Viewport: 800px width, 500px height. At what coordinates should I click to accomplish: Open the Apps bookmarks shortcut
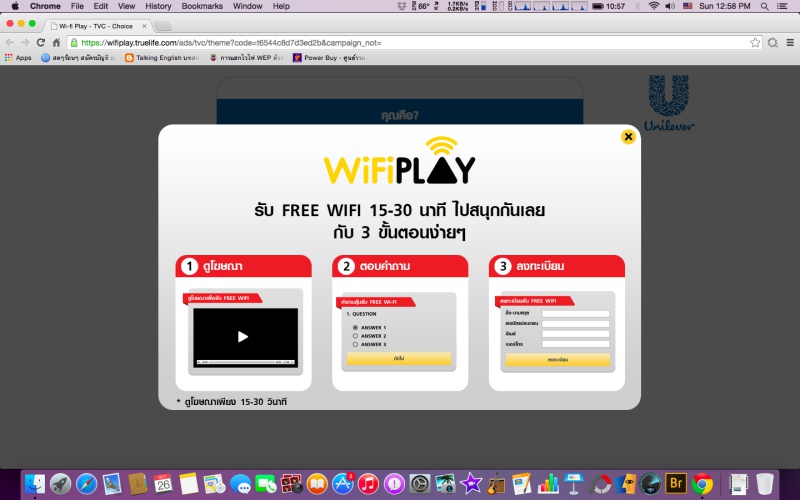[x=18, y=58]
